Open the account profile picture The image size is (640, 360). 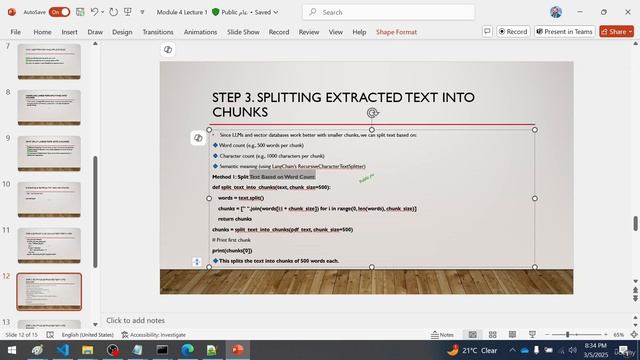coord(556,12)
